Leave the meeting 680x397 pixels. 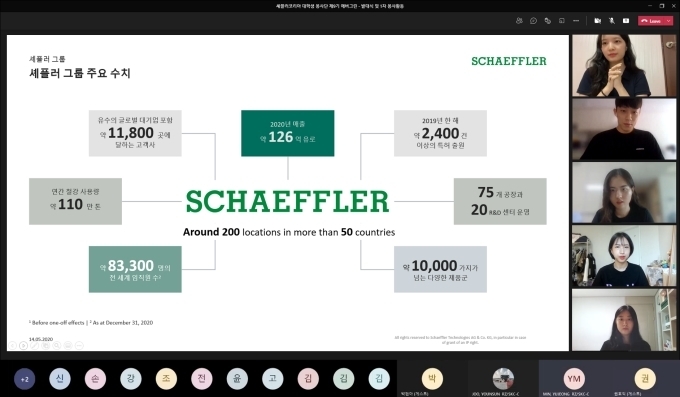651,21
